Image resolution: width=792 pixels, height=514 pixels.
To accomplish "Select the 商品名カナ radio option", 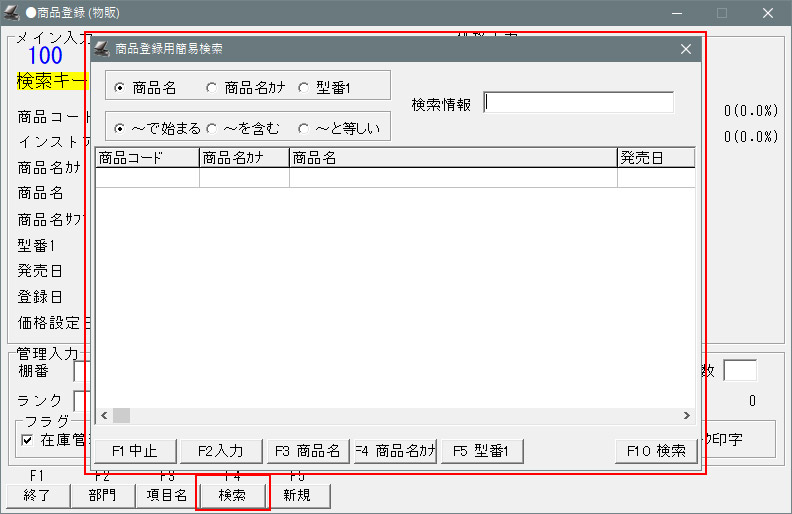I will (x=211, y=88).
